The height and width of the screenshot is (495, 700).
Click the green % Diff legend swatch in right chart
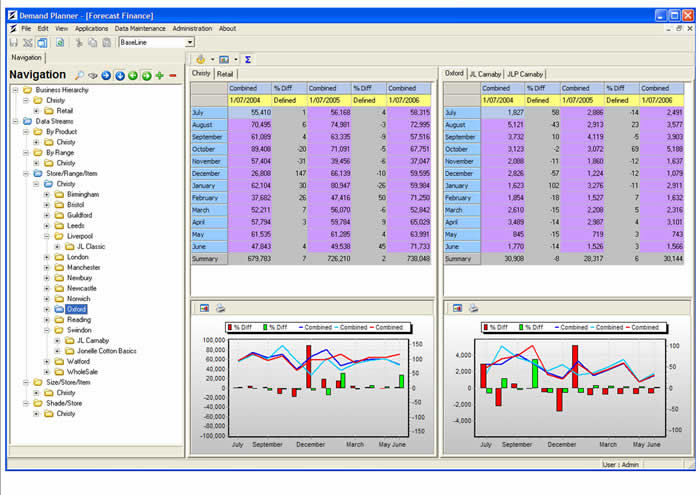point(521,327)
